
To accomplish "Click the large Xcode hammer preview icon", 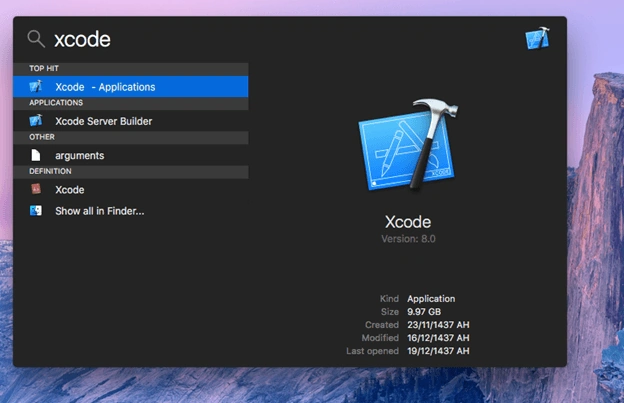I will click(x=408, y=145).
